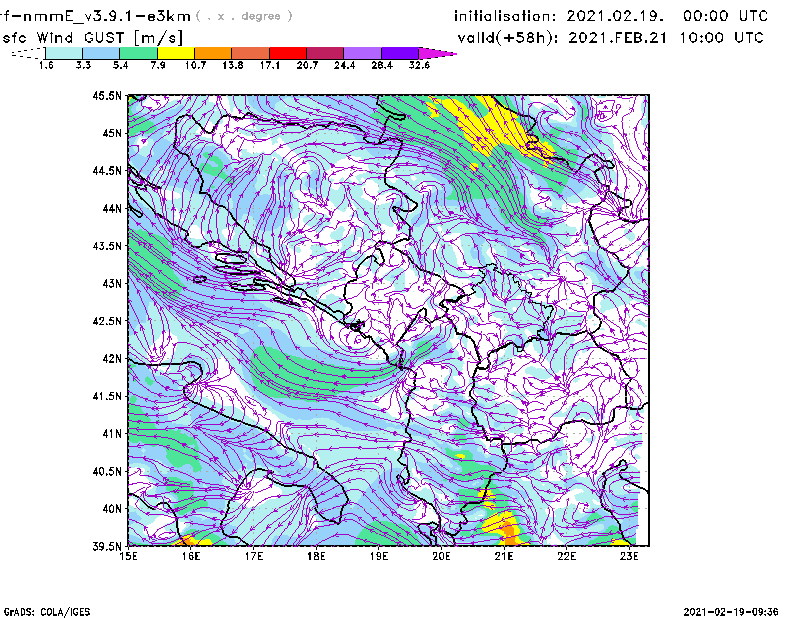Image resolution: width=800 pixels, height=618 pixels.
Task: Click the 40.5N latitude label
Action: (x=107, y=471)
